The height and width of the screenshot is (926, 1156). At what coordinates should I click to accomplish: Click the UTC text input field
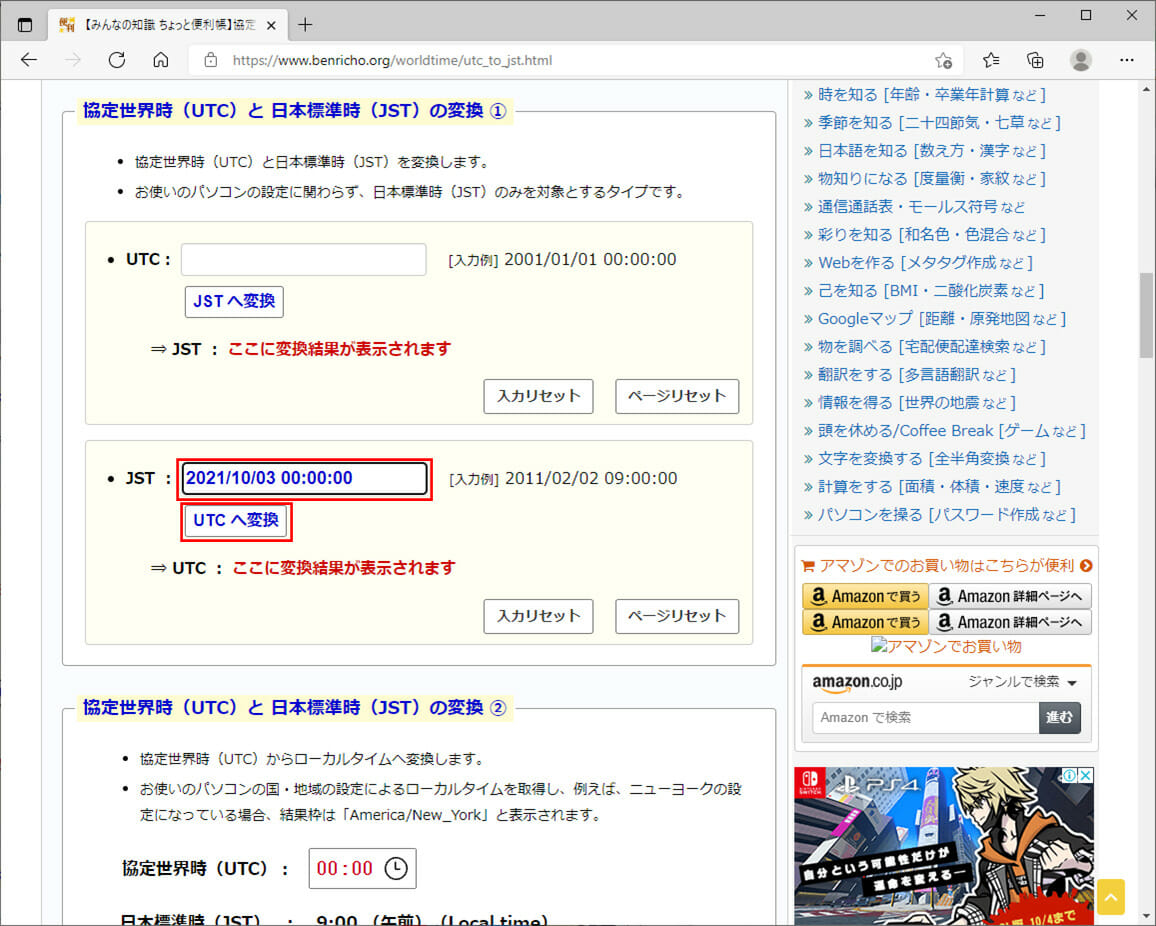pyautogui.click(x=303, y=260)
